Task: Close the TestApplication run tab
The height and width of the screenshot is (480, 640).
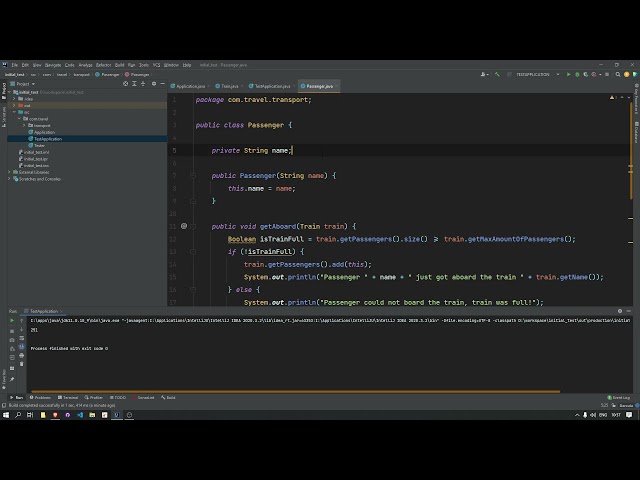Action: pyautogui.click(x=61, y=311)
